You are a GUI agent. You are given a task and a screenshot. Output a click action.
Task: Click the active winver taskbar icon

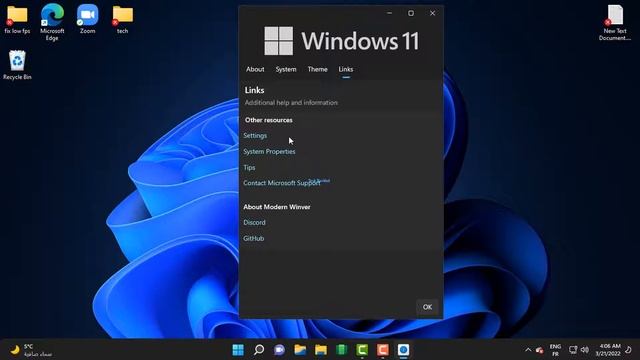click(x=403, y=350)
